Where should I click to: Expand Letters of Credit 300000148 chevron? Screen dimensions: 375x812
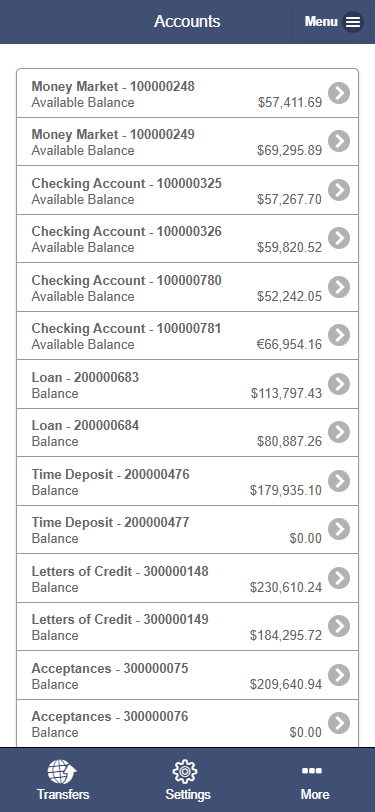point(339,578)
